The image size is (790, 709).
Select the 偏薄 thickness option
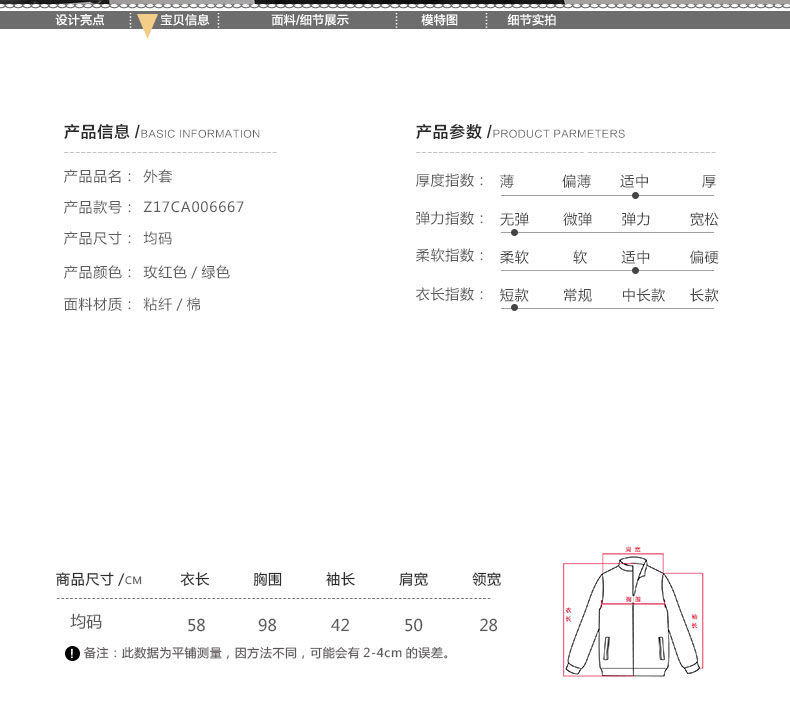576,181
